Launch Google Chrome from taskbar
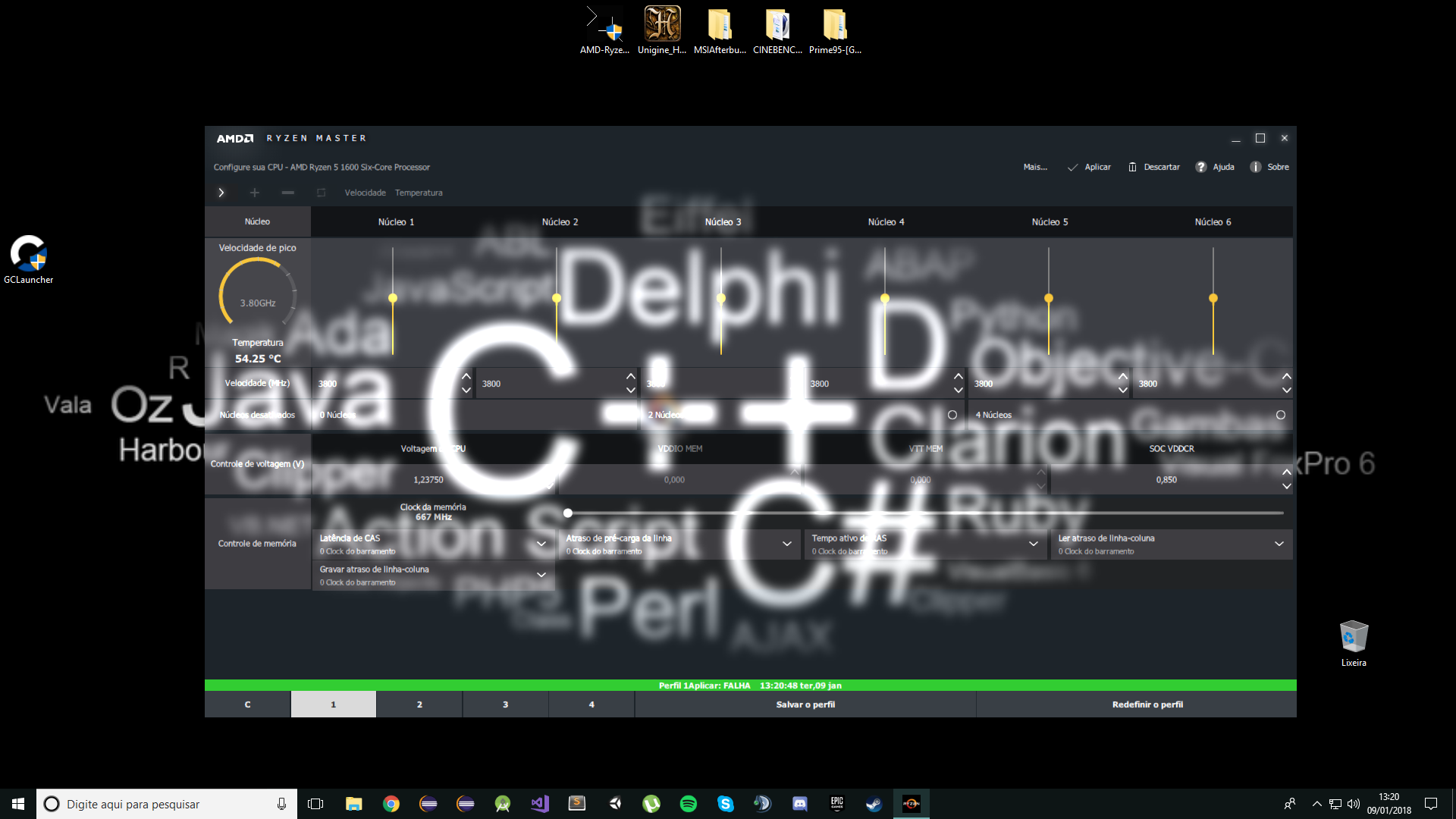The image size is (1456, 819). (x=391, y=804)
